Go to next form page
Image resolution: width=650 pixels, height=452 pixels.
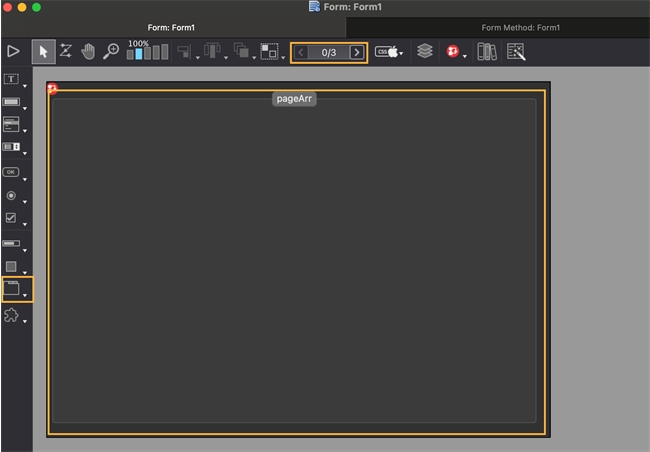[356, 52]
